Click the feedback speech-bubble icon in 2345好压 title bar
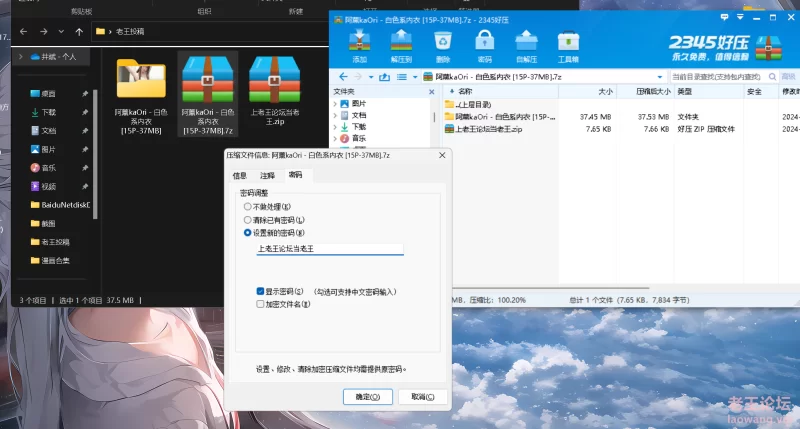 (x=724, y=17)
